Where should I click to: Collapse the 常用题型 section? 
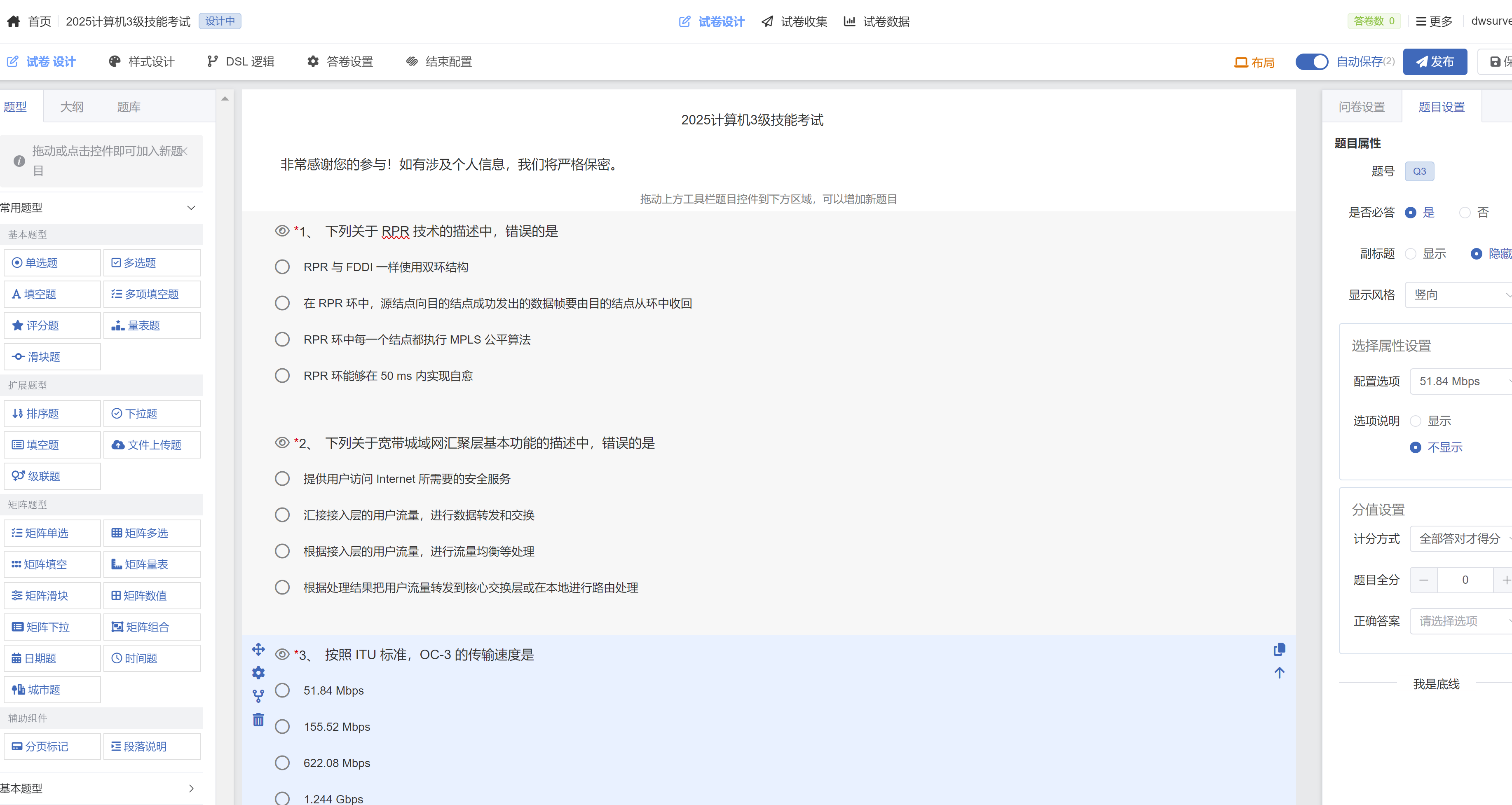point(191,208)
